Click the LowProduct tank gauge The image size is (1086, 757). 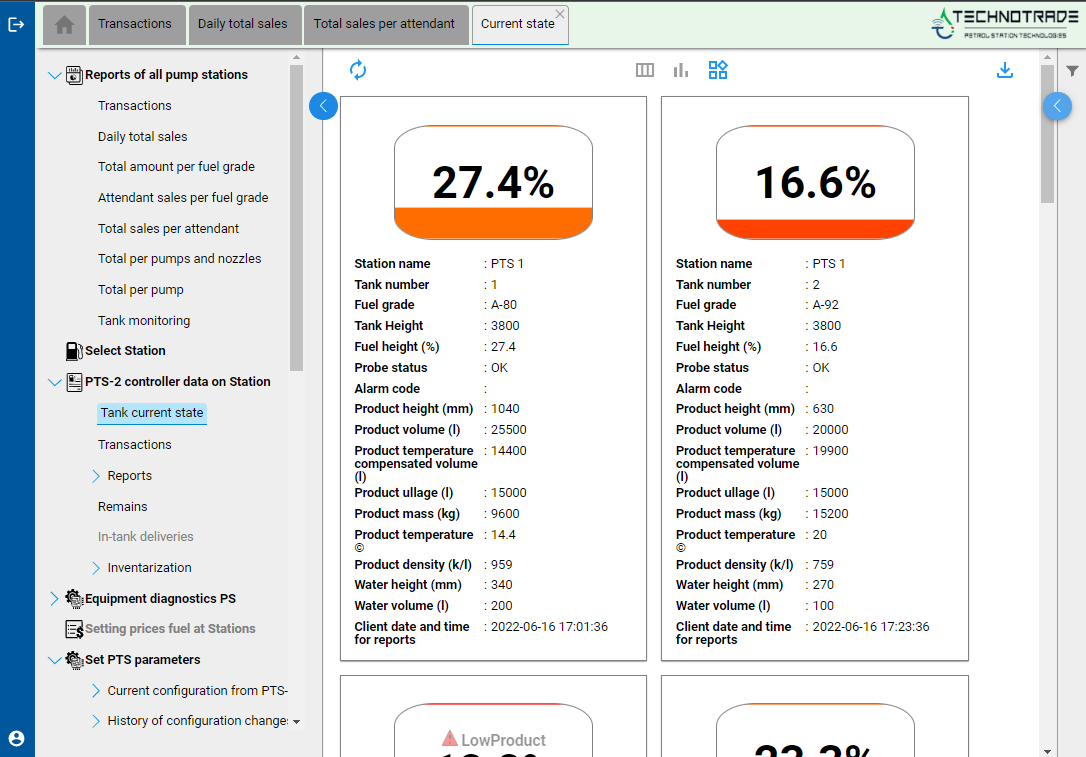coord(493,730)
